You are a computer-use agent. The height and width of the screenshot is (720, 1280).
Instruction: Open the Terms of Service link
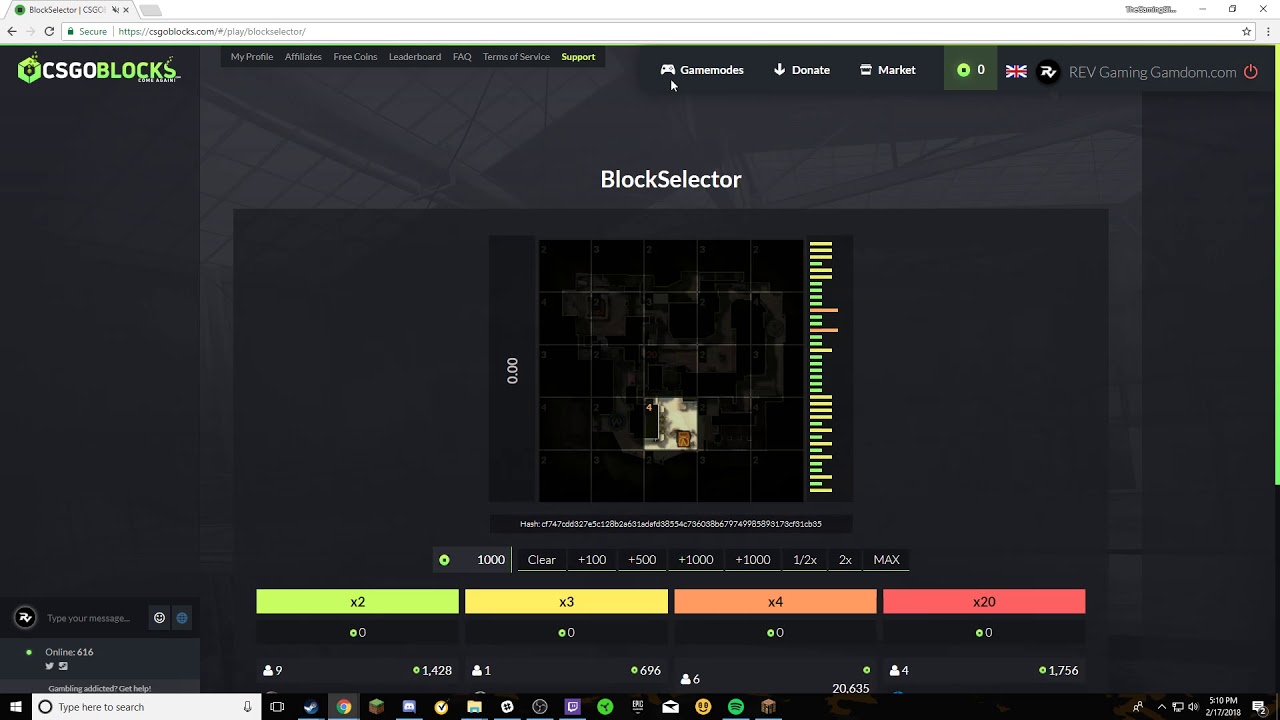pyautogui.click(x=516, y=57)
